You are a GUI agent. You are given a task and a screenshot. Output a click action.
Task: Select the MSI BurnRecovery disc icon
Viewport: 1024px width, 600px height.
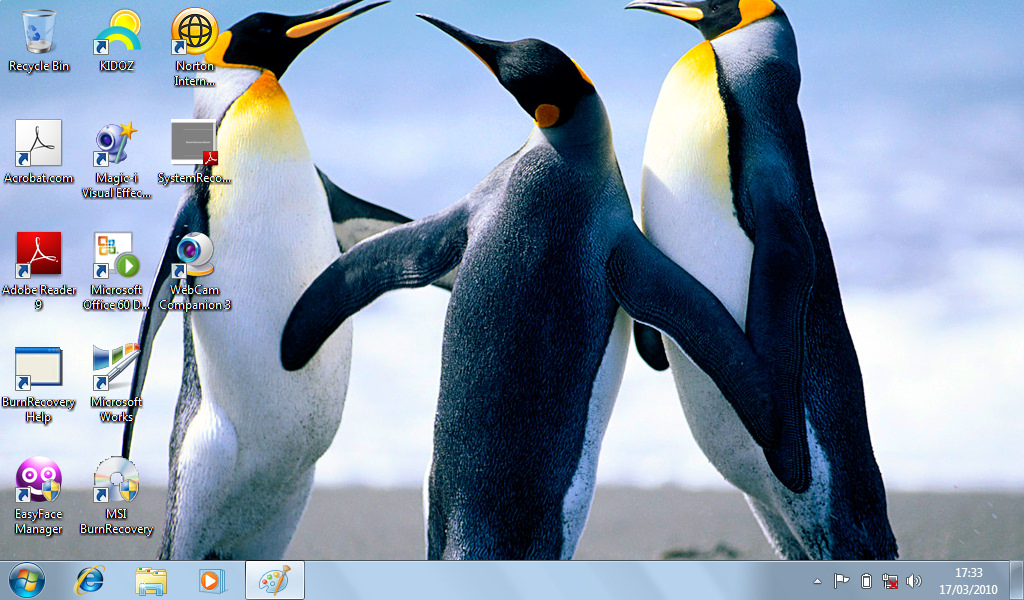[x=117, y=481]
